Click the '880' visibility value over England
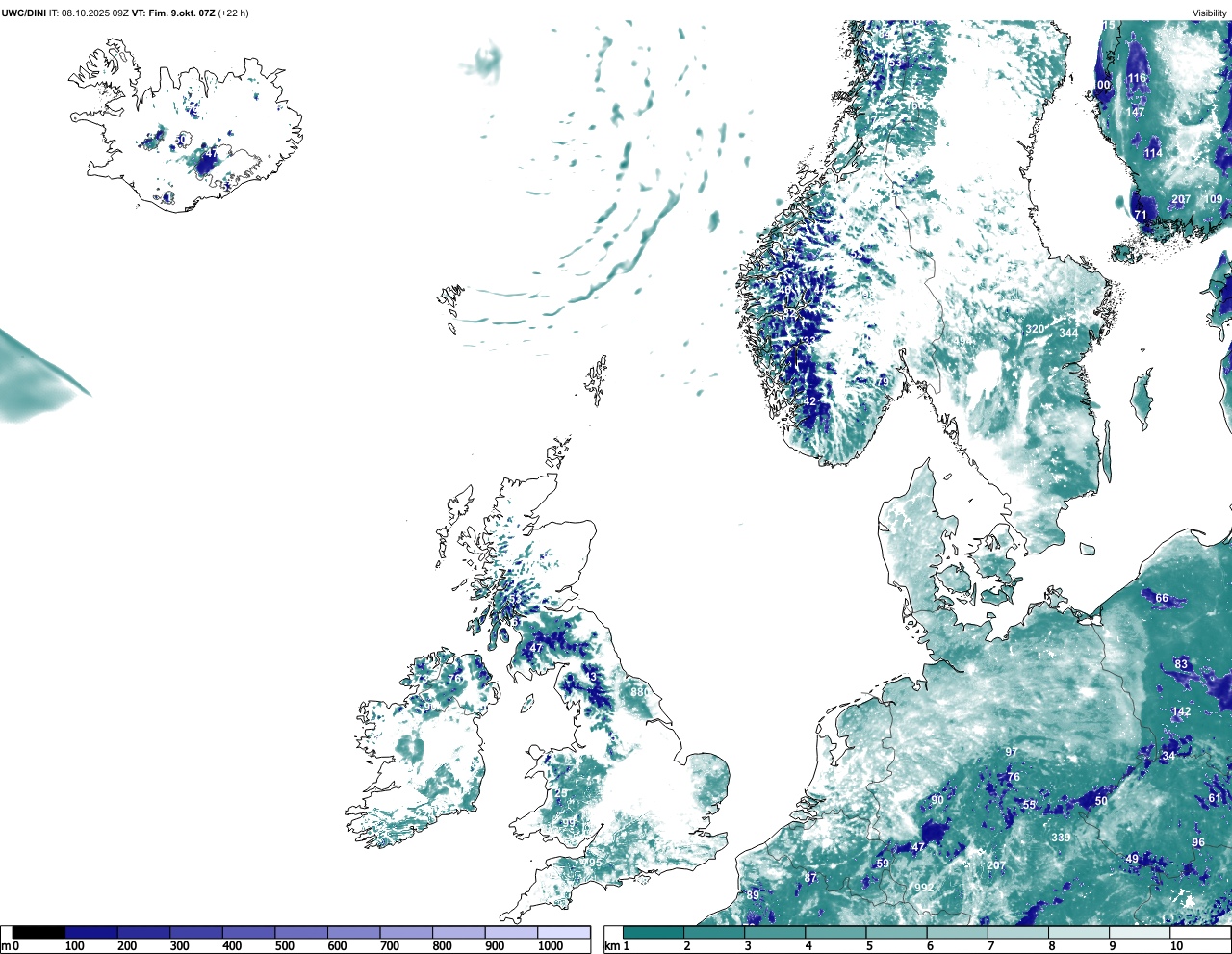 639,691
